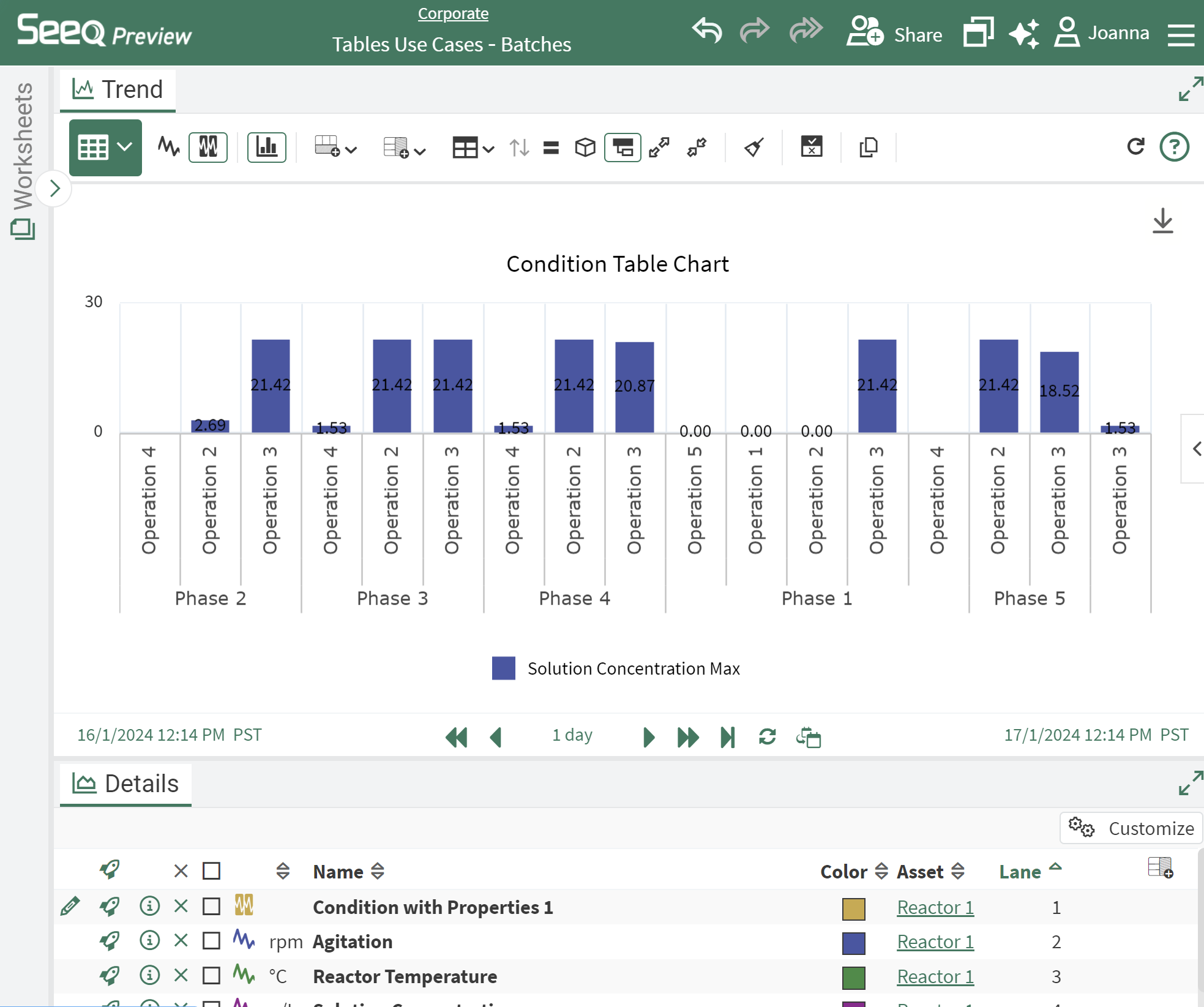1204x1007 pixels.
Task: Select the Trend tab
Action: coord(118,90)
